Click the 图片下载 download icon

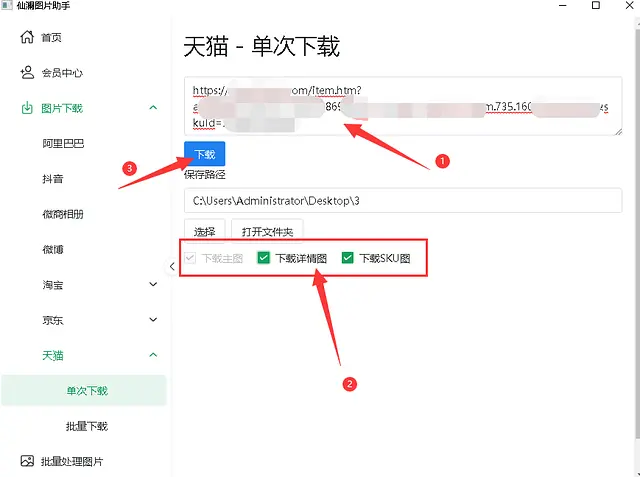point(27,108)
